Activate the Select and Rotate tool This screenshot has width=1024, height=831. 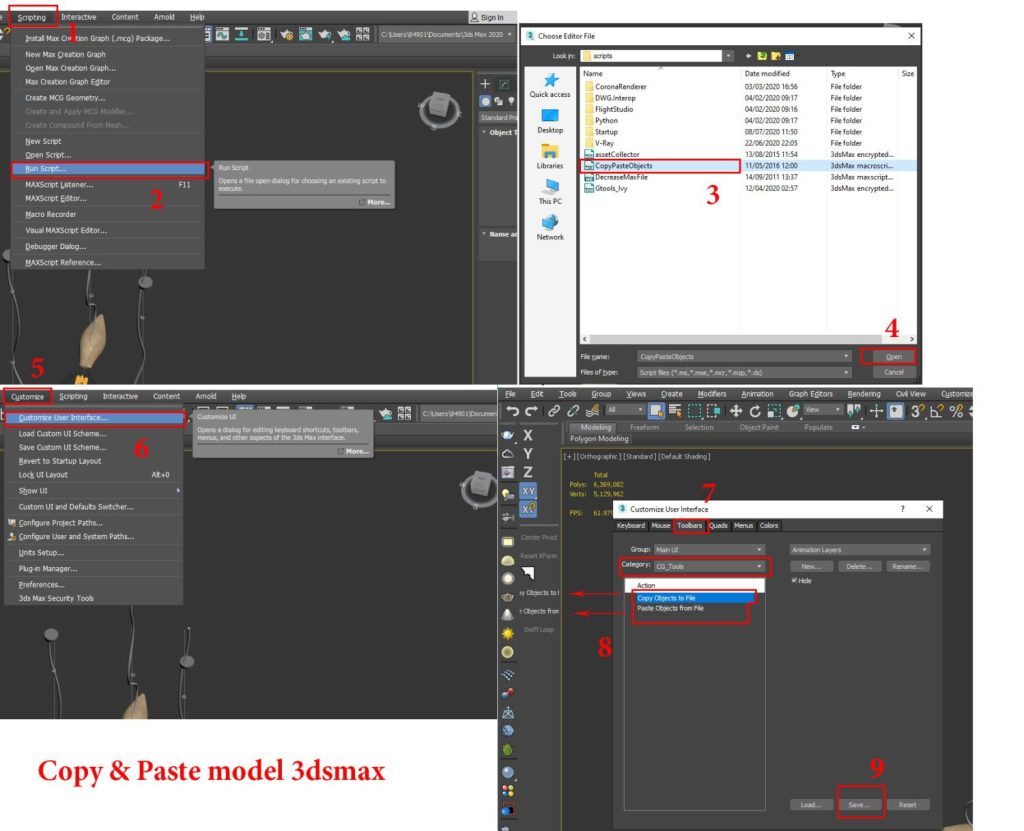pyautogui.click(x=755, y=411)
